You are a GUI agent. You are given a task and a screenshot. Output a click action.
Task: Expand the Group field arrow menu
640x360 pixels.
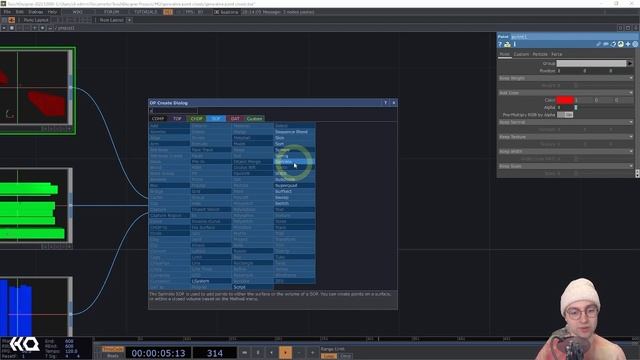(630, 63)
